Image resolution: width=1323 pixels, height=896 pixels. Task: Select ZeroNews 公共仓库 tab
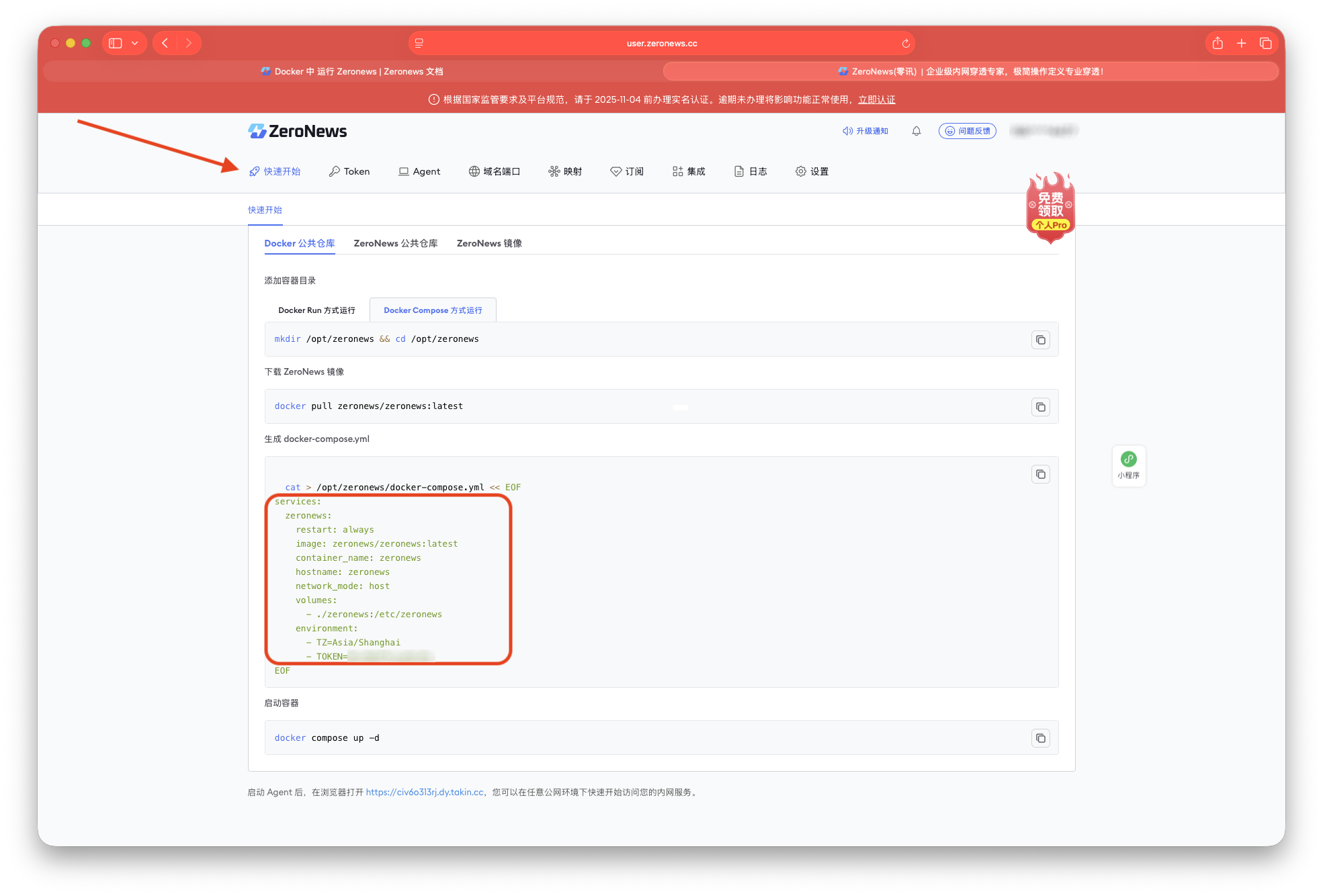pos(395,243)
